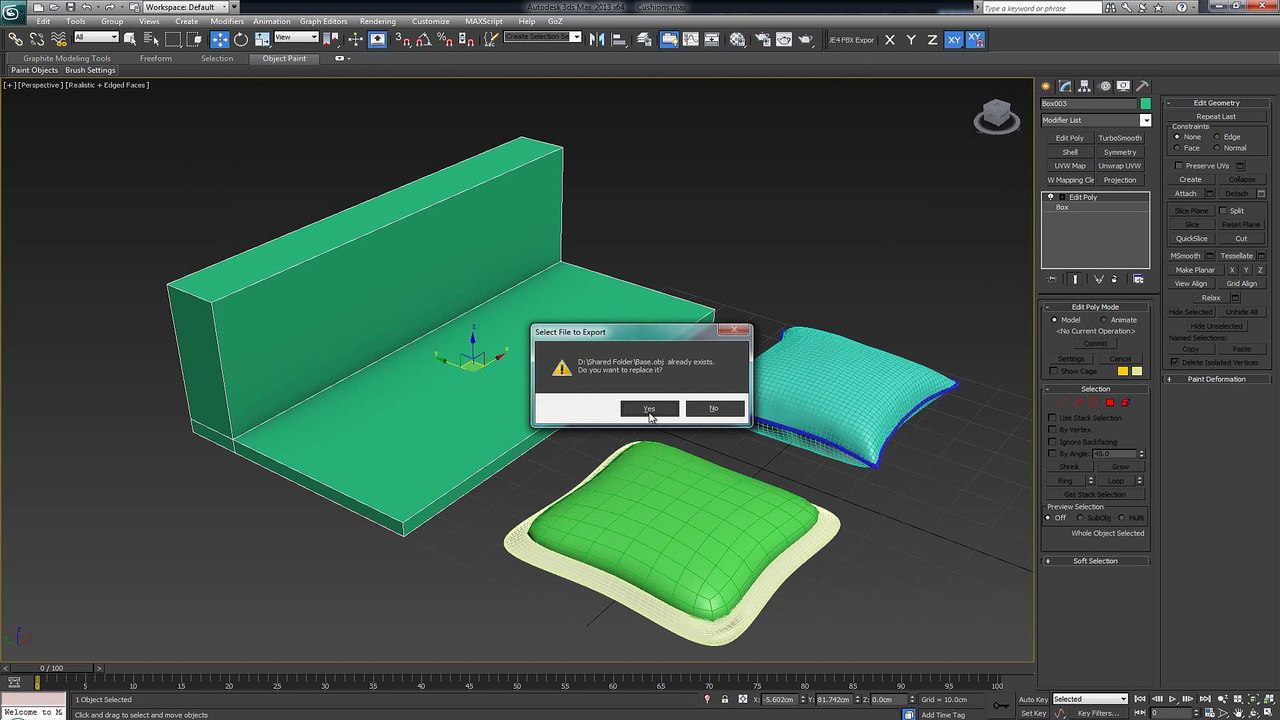Image resolution: width=1280 pixels, height=720 pixels.
Task: Open the Hierarchy command panel tab
Action: [1084, 86]
